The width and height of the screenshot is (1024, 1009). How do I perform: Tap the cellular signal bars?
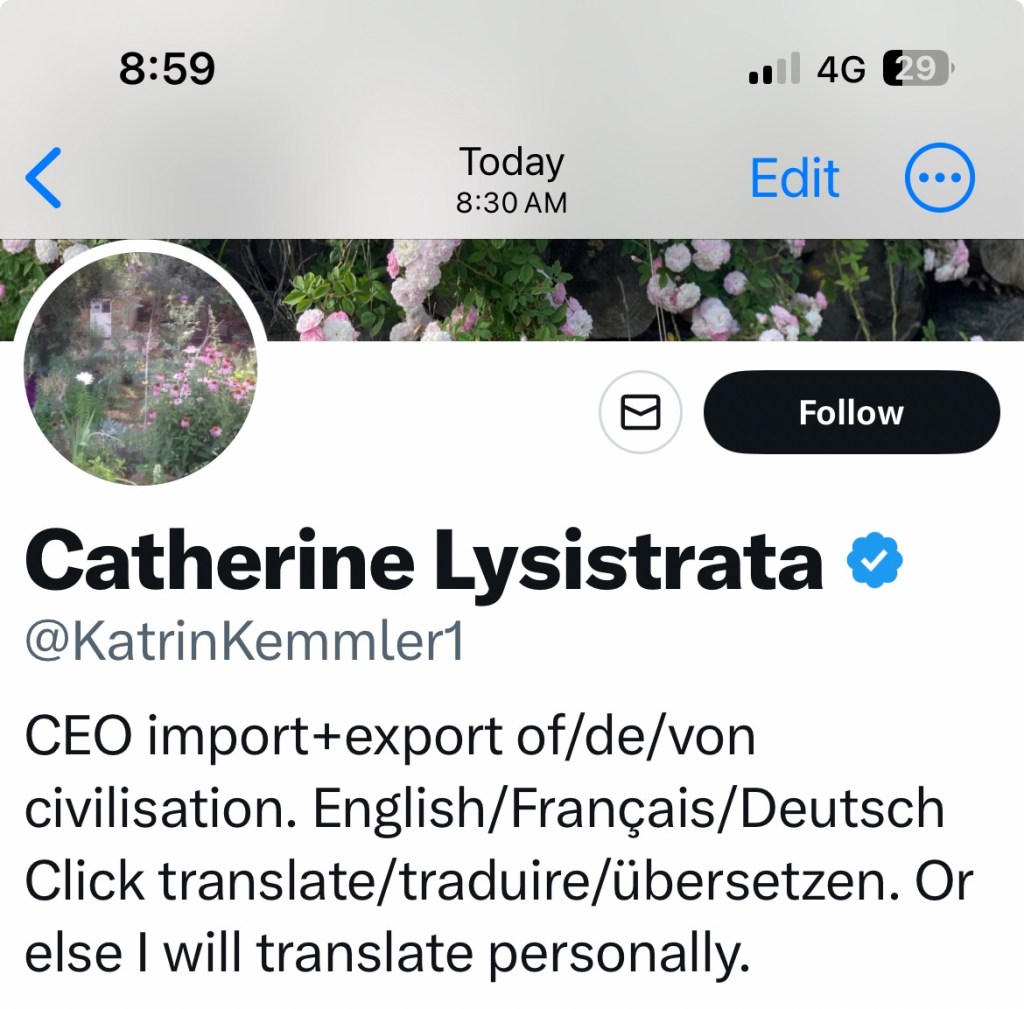[774, 70]
